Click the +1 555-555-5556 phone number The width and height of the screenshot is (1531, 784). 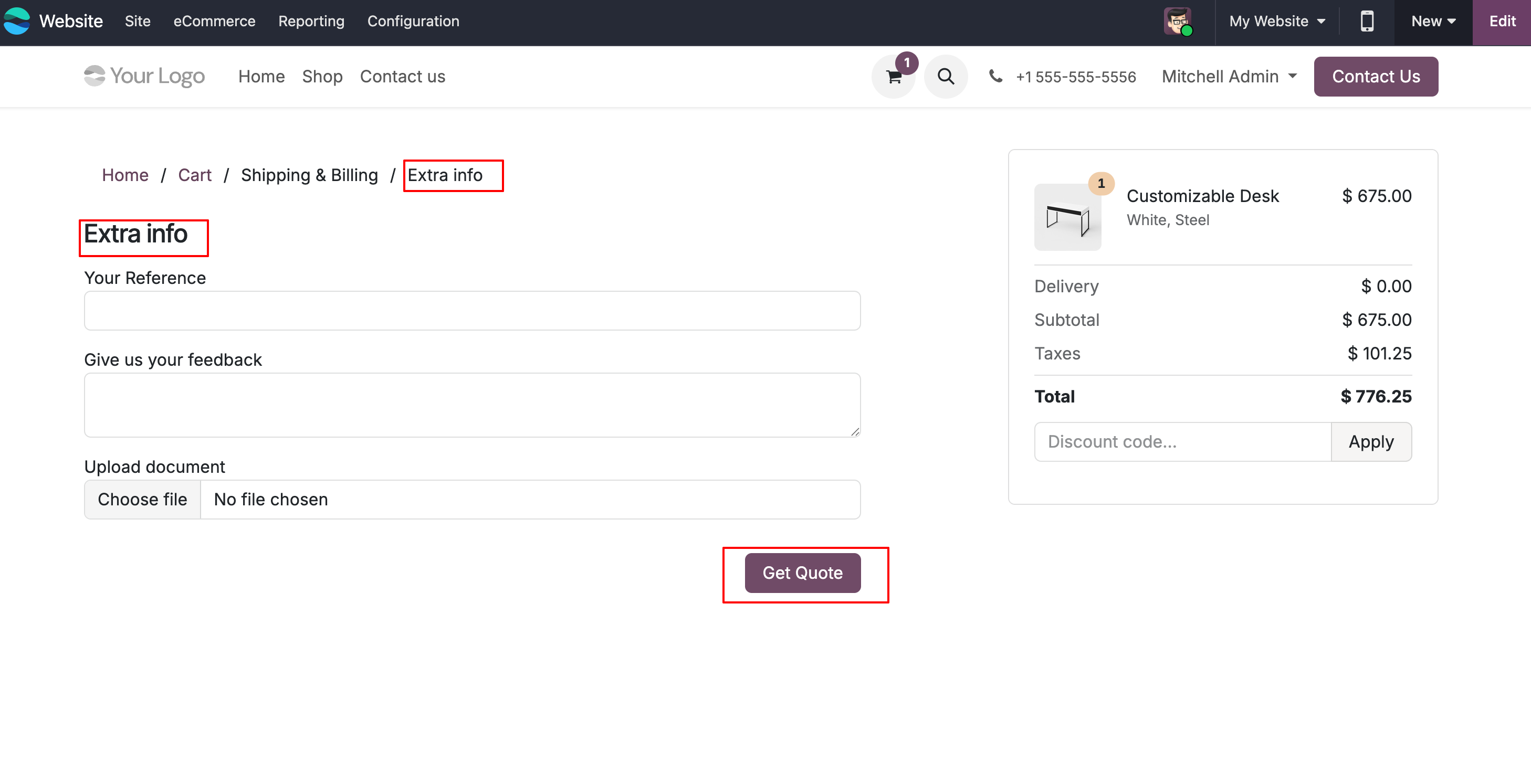pyautogui.click(x=1076, y=77)
